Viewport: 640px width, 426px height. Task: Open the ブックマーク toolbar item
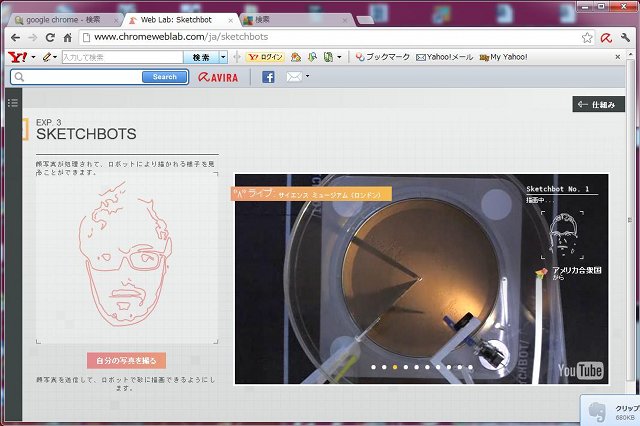point(382,57)
